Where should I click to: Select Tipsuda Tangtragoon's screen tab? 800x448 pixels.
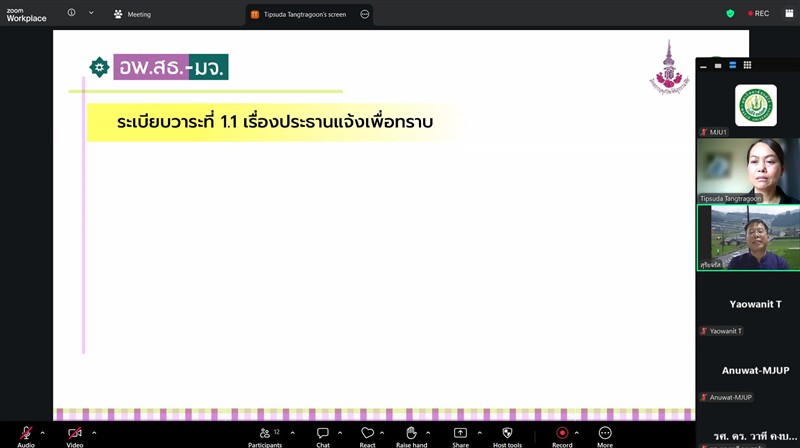[x=304, y=14]
